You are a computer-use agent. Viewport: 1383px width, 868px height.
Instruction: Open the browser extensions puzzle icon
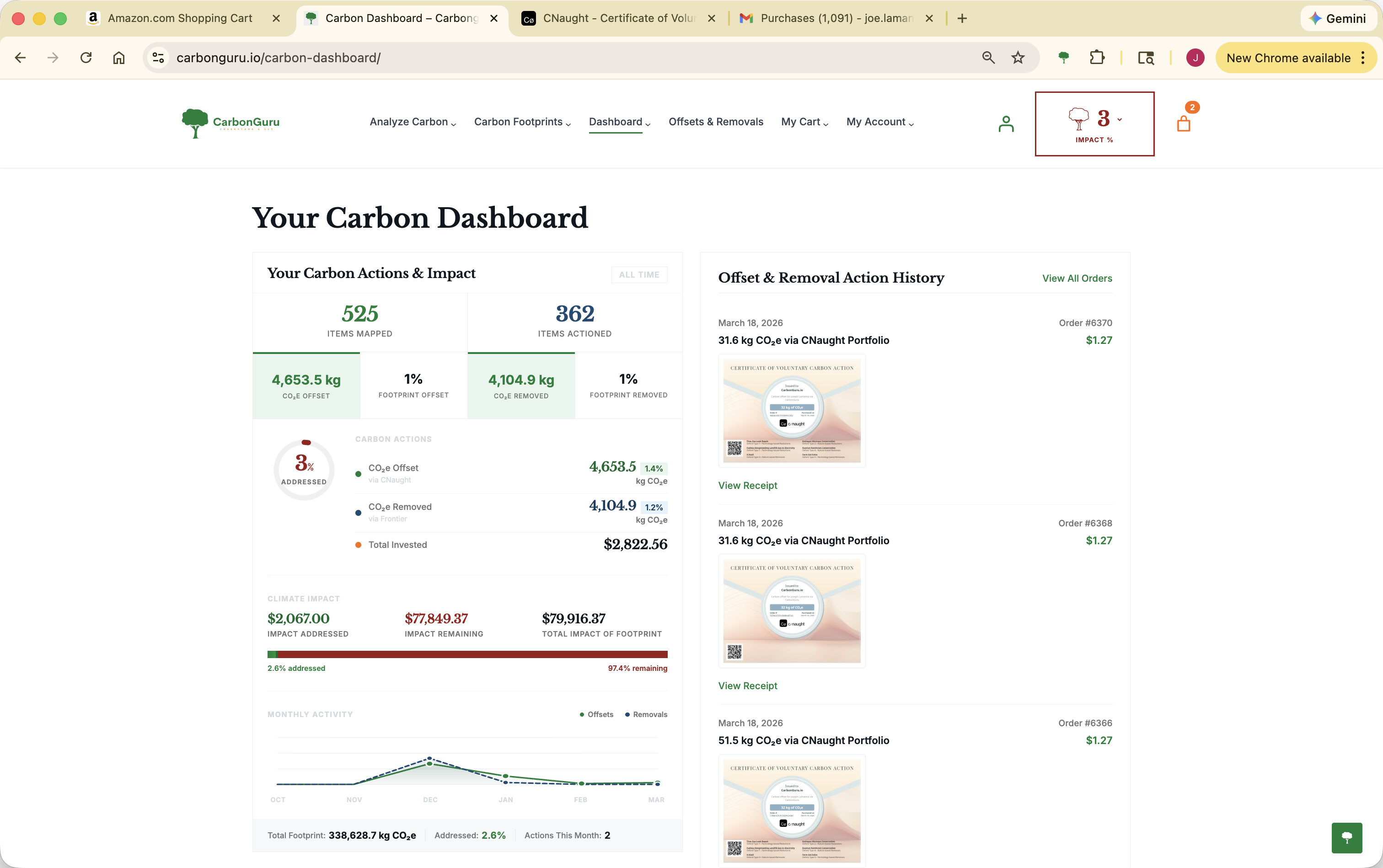pos(1097,58)
